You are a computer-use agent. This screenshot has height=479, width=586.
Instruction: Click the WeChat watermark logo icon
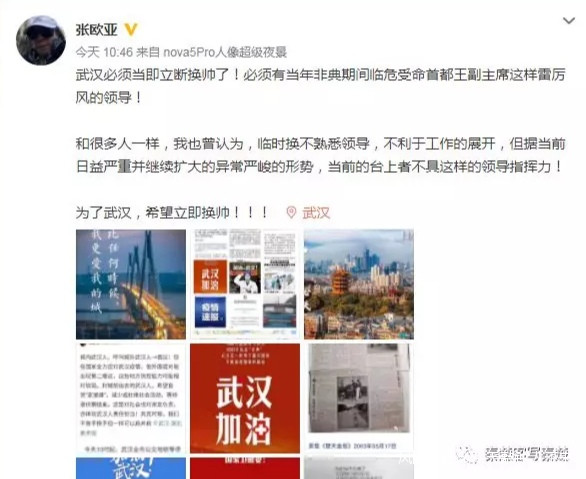tap(467, 454)
